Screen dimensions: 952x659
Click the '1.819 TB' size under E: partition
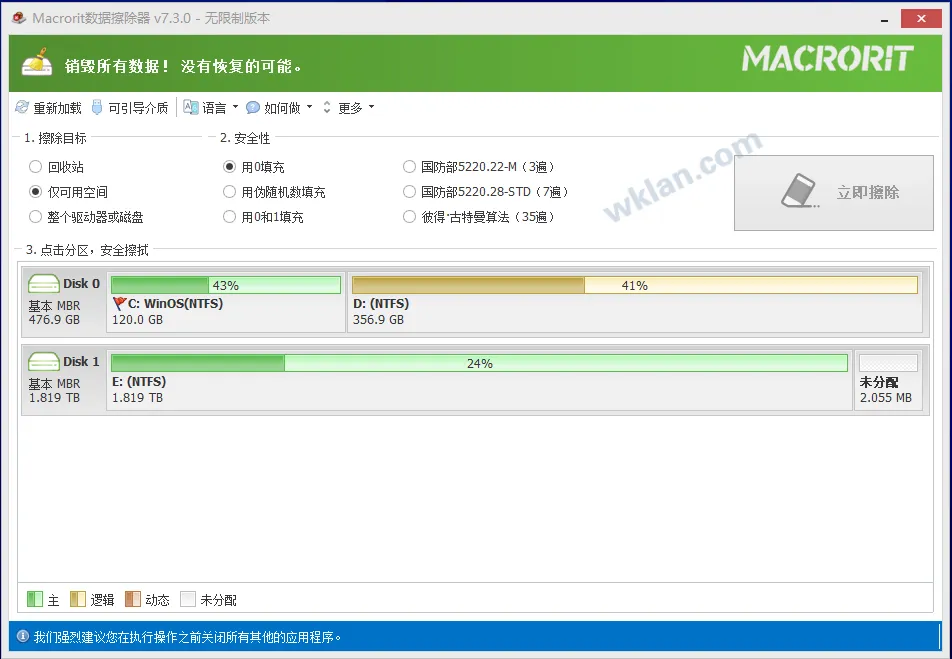[x=137, y=398]
